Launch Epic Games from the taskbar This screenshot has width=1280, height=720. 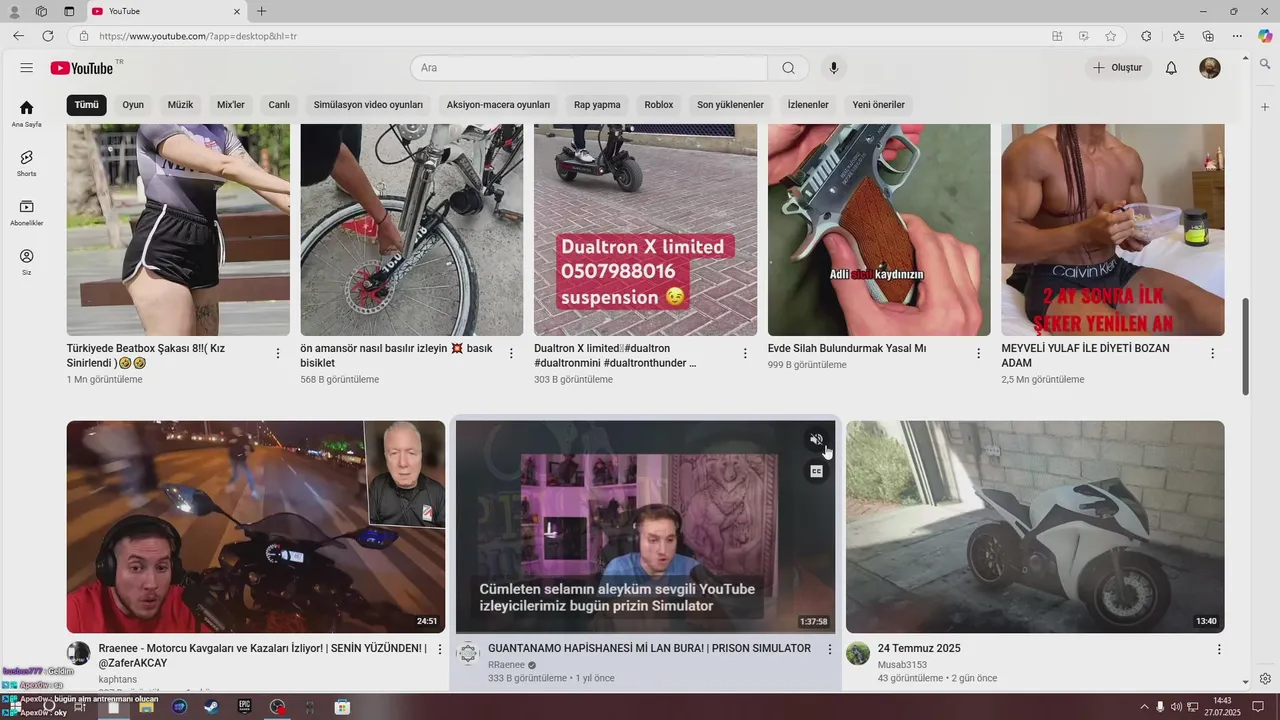pos(244,707)
